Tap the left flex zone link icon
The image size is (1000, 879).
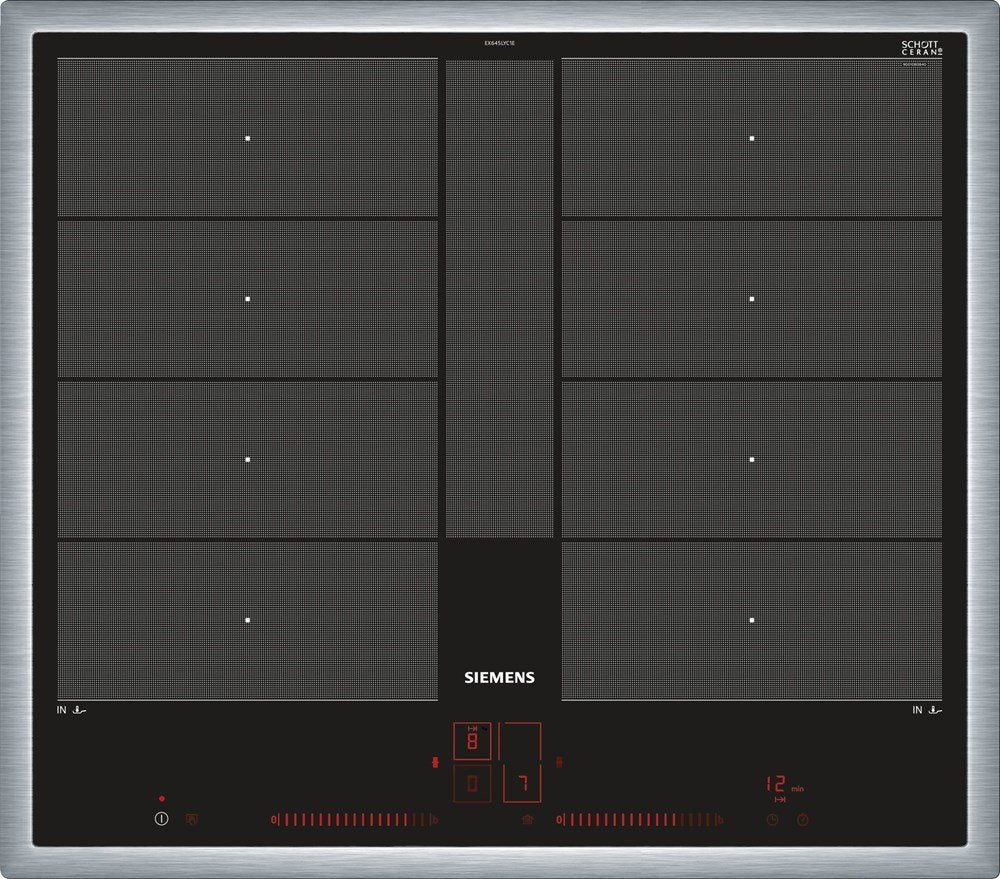434,762
